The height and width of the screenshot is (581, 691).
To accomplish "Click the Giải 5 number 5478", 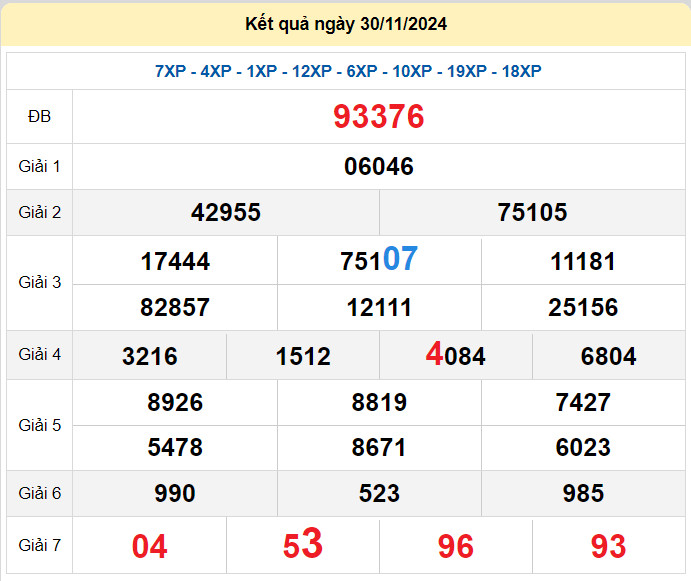I will click(175, 447).
